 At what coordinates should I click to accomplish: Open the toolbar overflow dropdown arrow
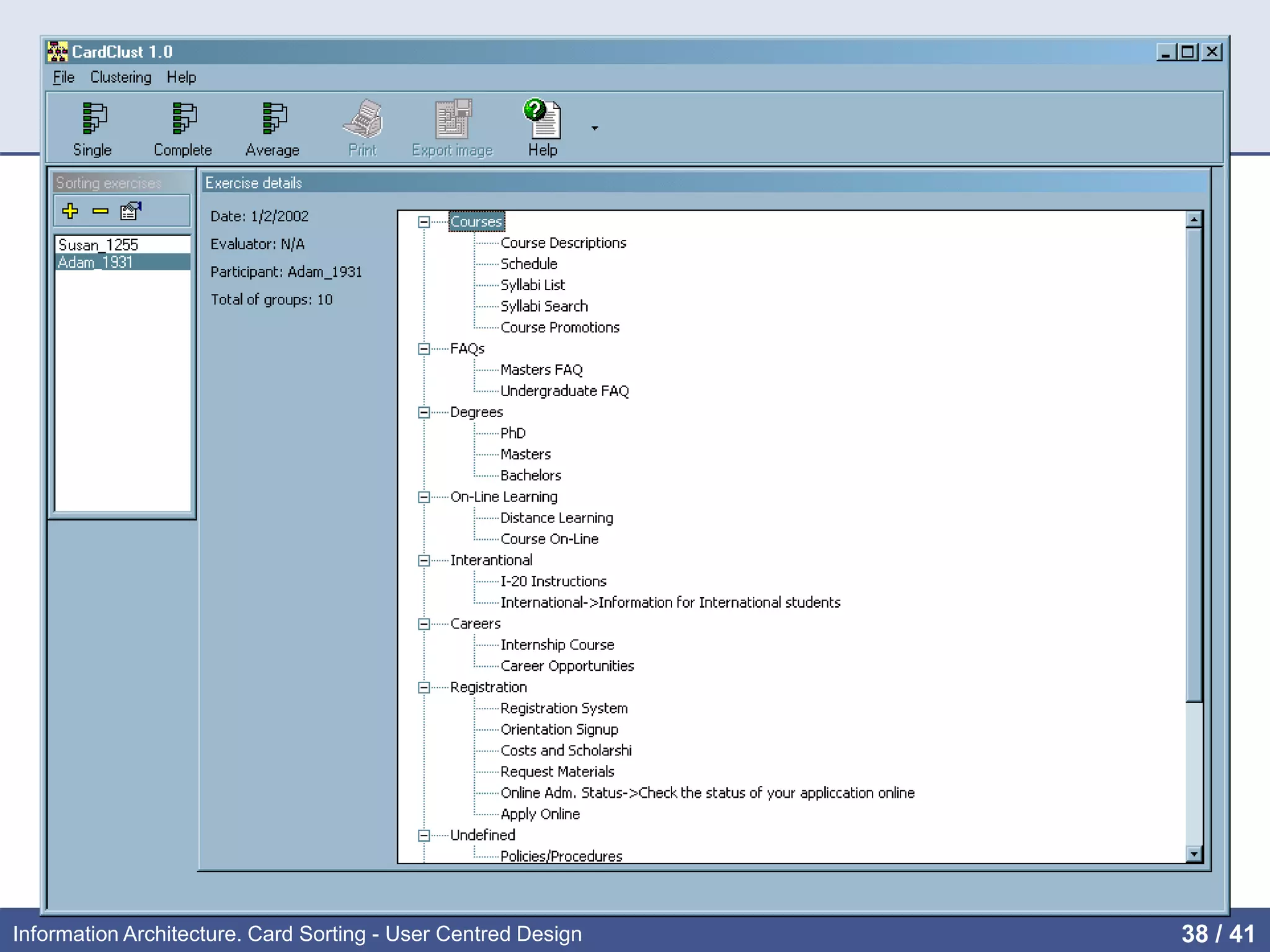(595, 128)
